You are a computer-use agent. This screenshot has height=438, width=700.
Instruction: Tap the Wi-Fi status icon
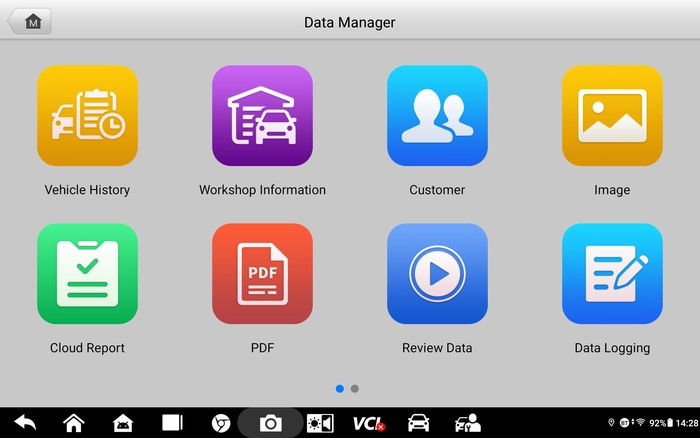tap(640, 422)
